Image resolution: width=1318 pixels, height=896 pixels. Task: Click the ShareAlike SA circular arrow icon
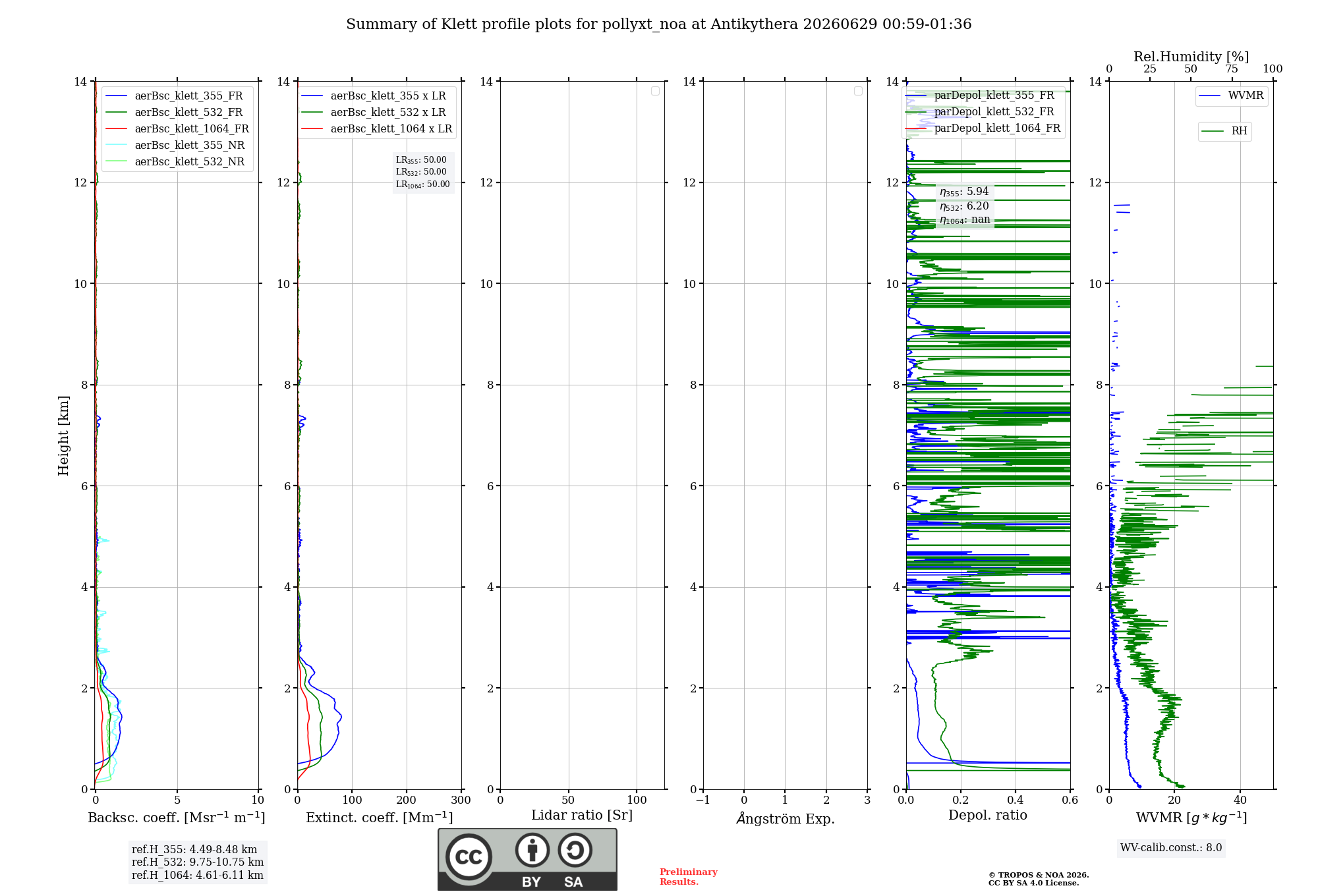pyautogui.click(x=575, y=850)
